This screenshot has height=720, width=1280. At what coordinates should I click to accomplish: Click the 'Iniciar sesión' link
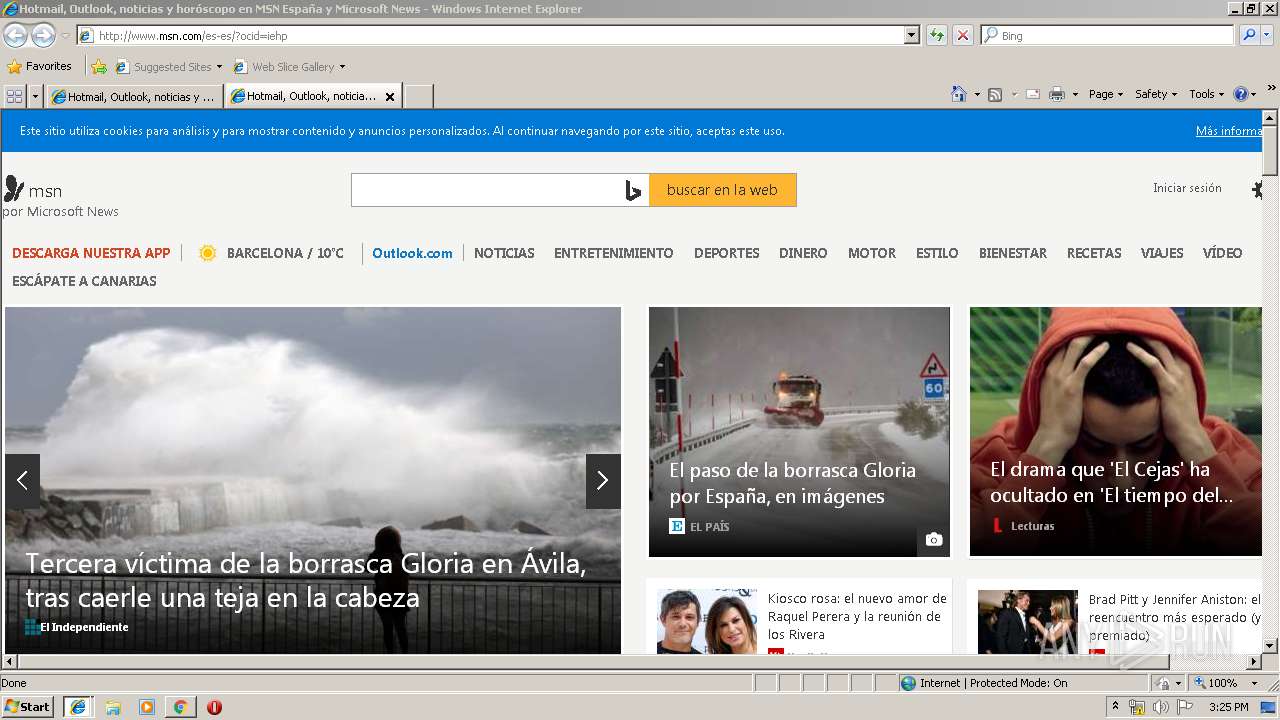coord(1187,188)
